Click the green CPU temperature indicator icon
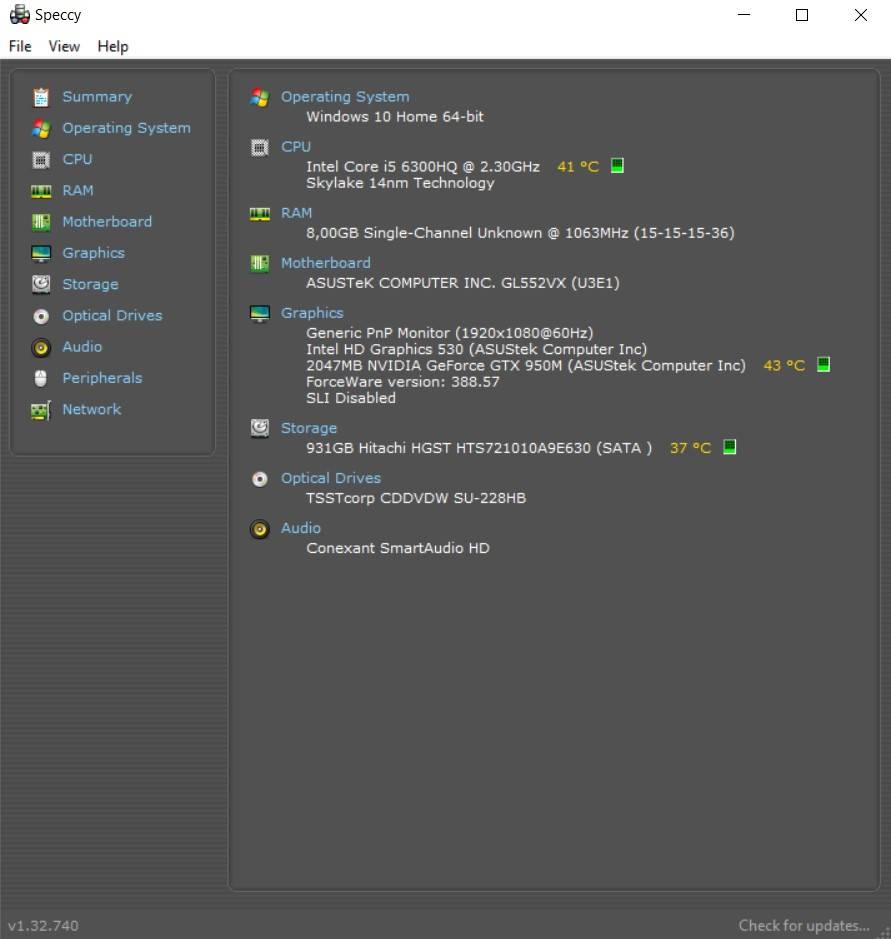891x939 pixels. [x=617, y=165]
